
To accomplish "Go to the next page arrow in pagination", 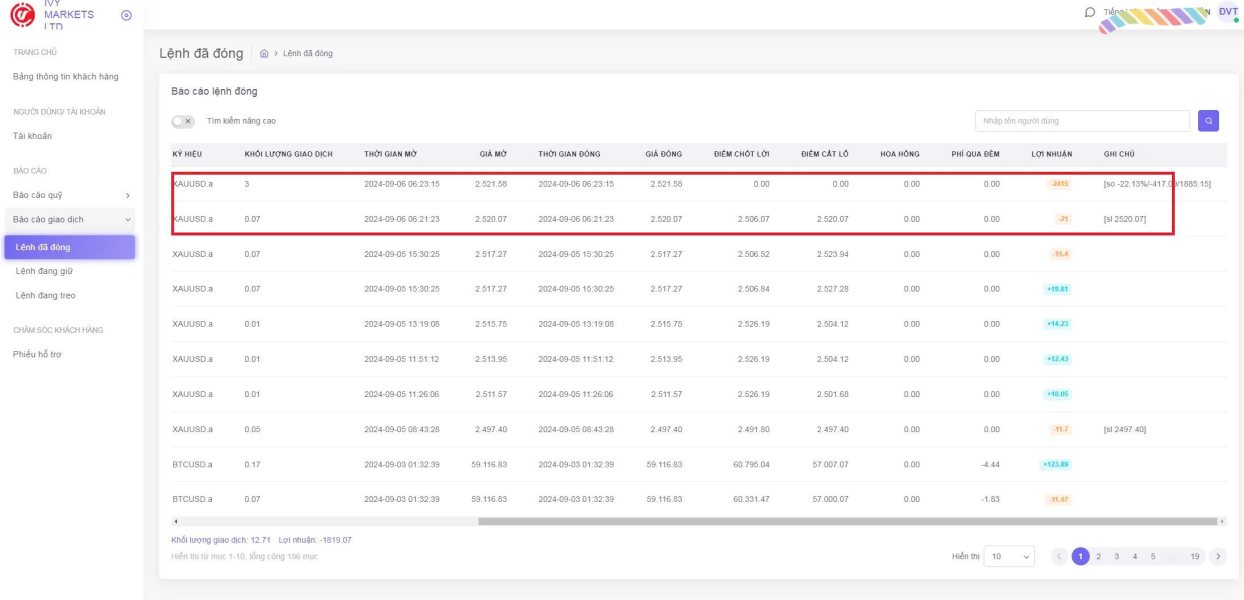I will coord(1217,557).
